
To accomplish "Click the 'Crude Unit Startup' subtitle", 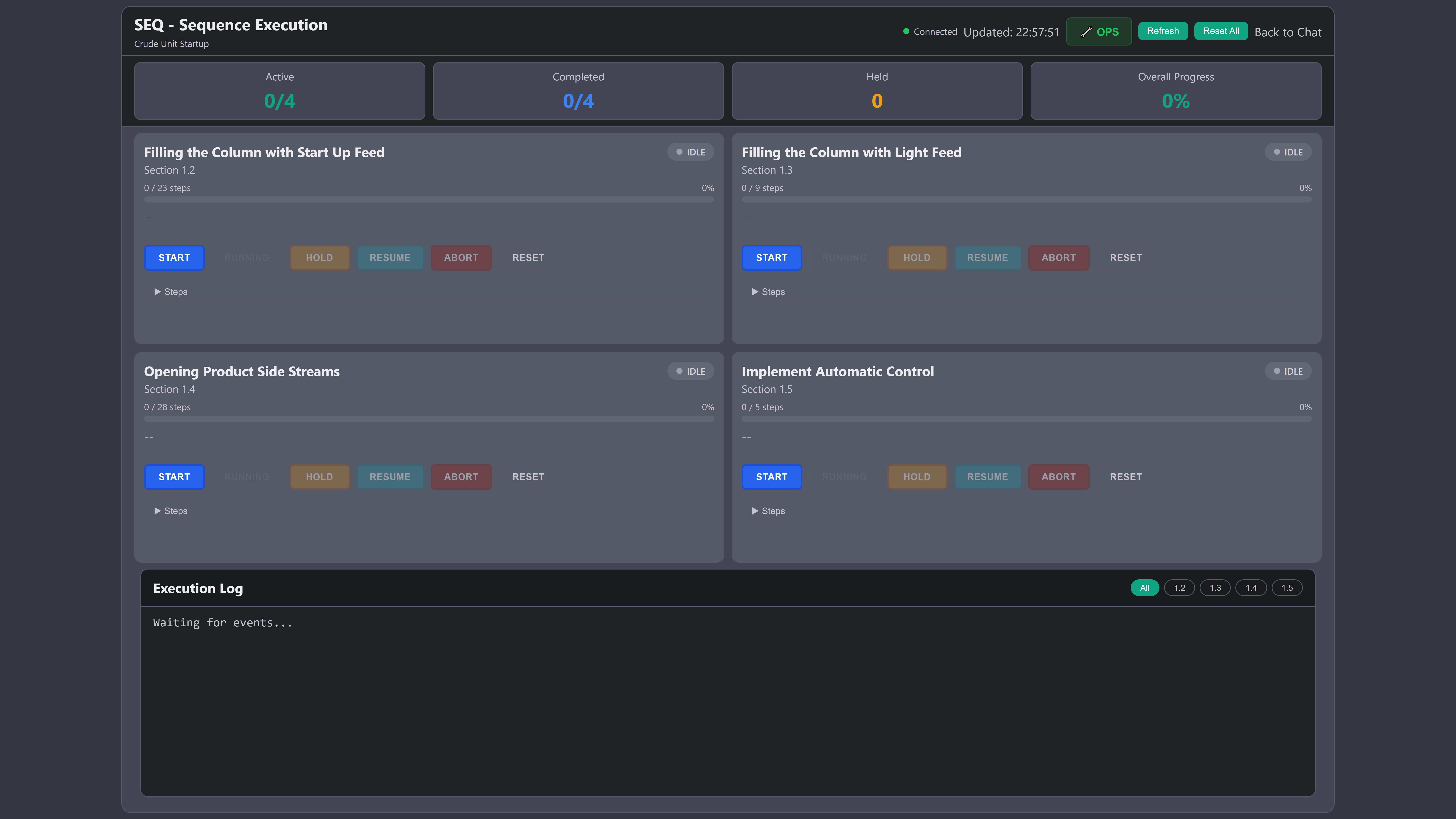I will point(171,44).
